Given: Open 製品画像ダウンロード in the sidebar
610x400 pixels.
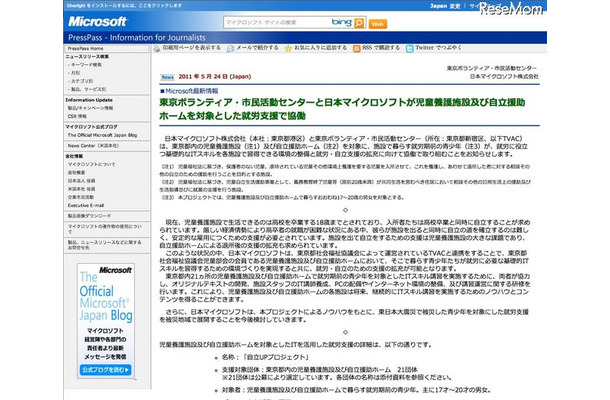Looking at the screenshot, I should (x=89, y=216).
